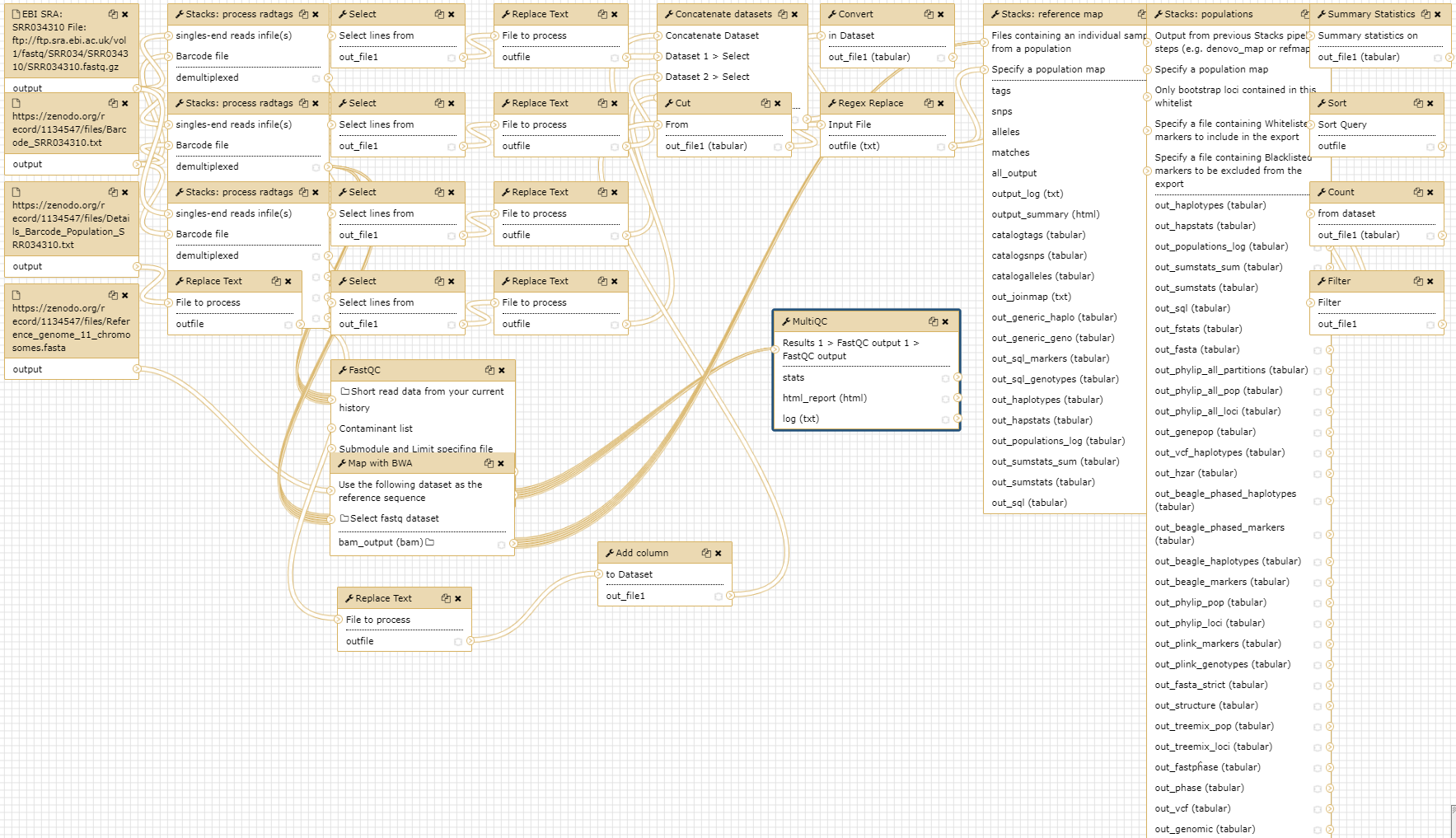1456x838 pixels.
Task: Select the Stacks: populations node title
Action: tap(1209, 14)
